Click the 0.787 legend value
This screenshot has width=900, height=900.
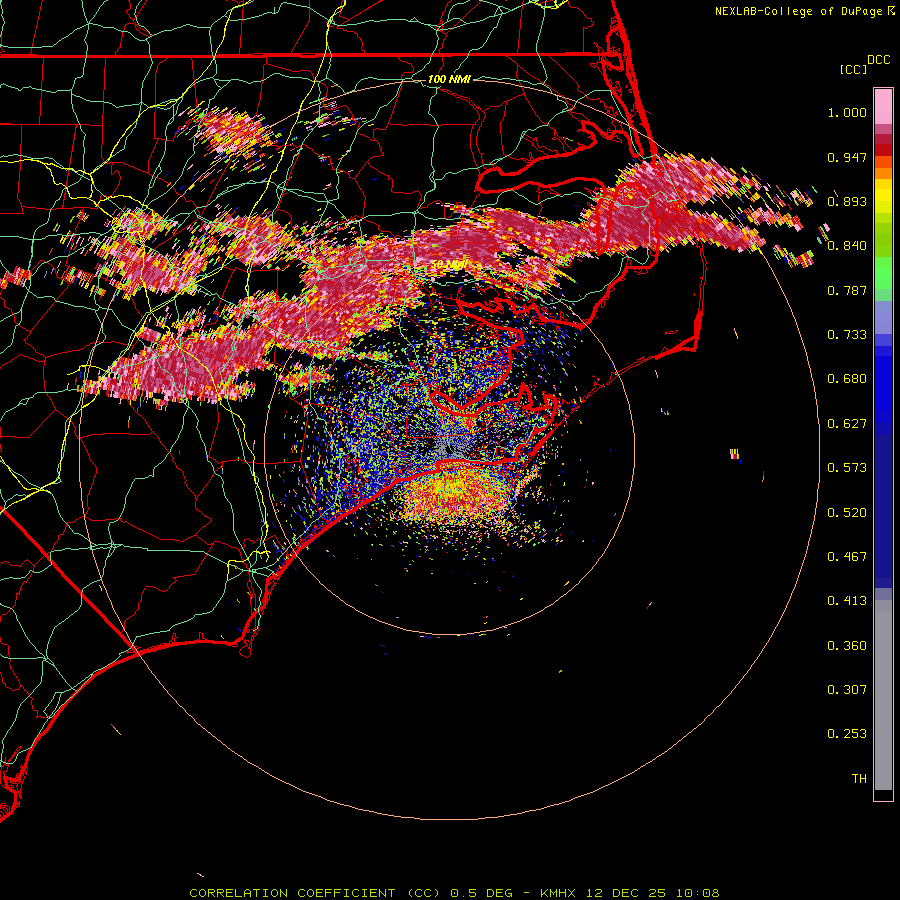click(x=847, y=290)
